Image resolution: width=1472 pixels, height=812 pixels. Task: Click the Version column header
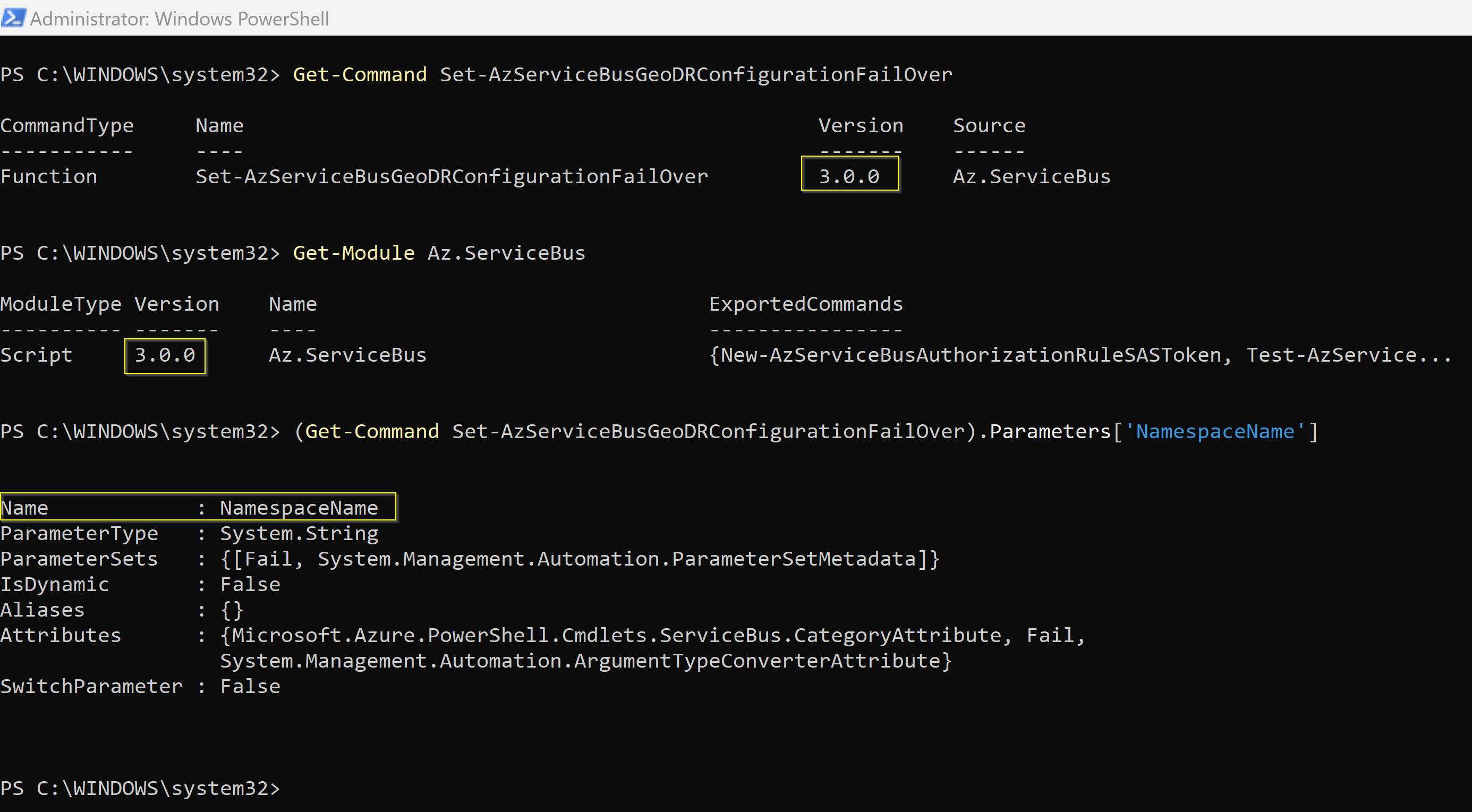861,125
